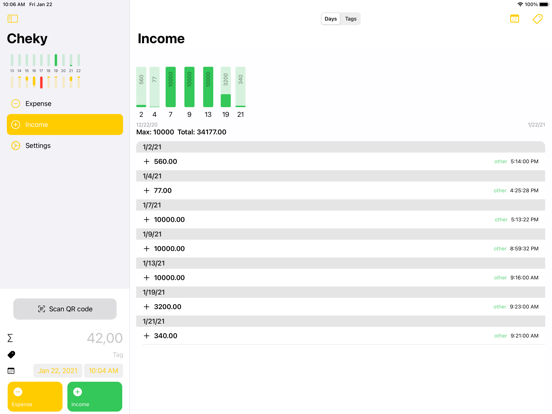Click the battery icon in status bar
Image resolution: width=552 pixels, height=414 pixels.
(544, 4)
